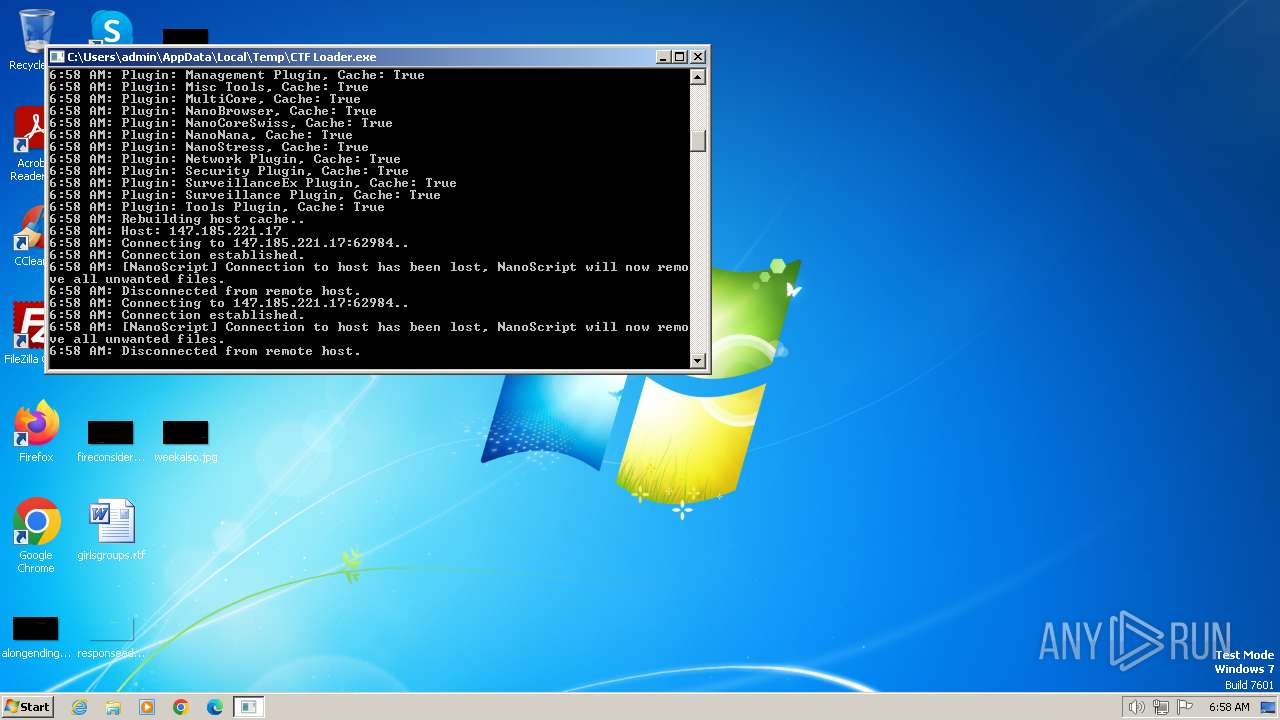Switch to the CTF Loader console taskbar button

(249, 707)
